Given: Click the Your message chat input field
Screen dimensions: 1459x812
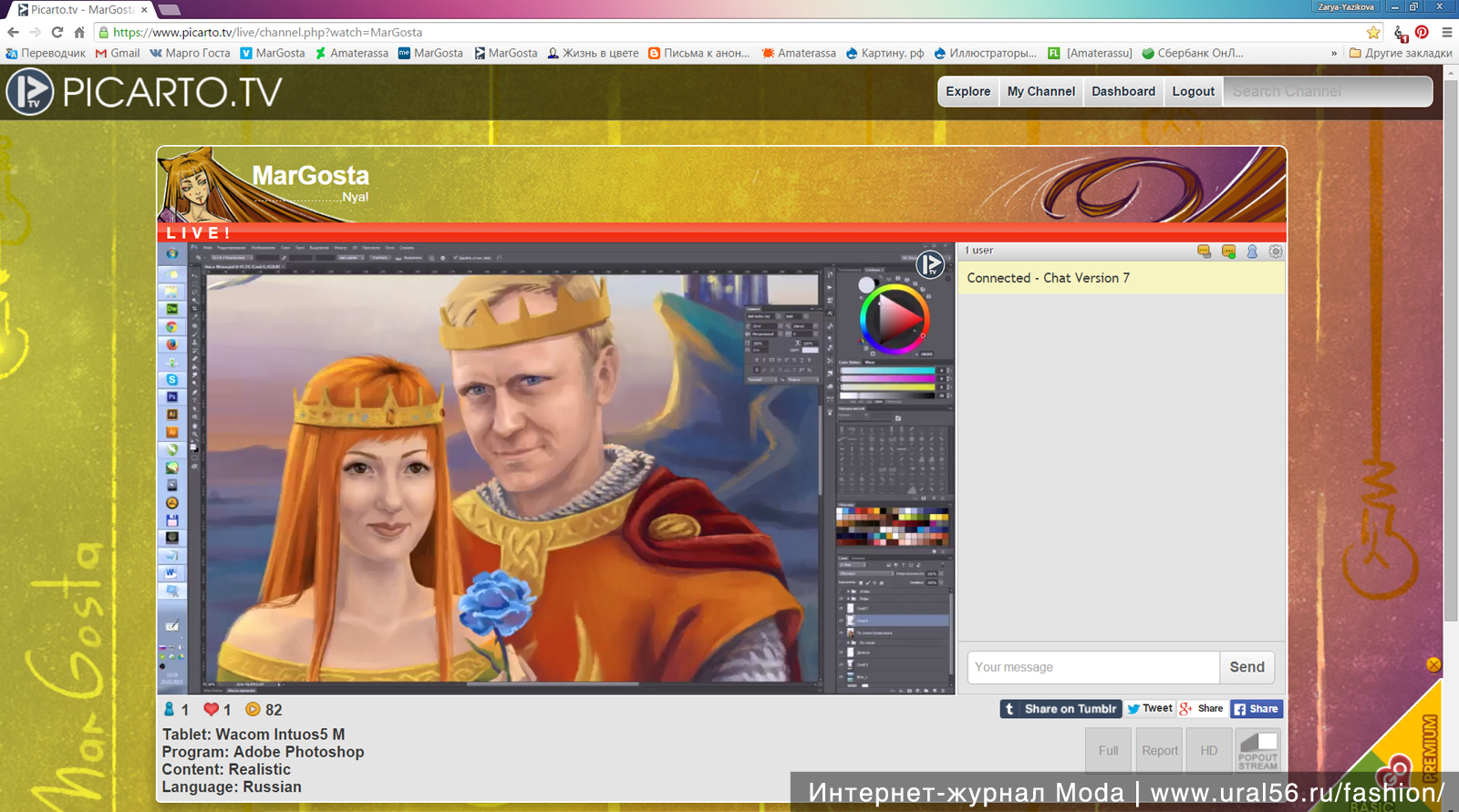Looking at the screenshot, I should (1092, 667).
